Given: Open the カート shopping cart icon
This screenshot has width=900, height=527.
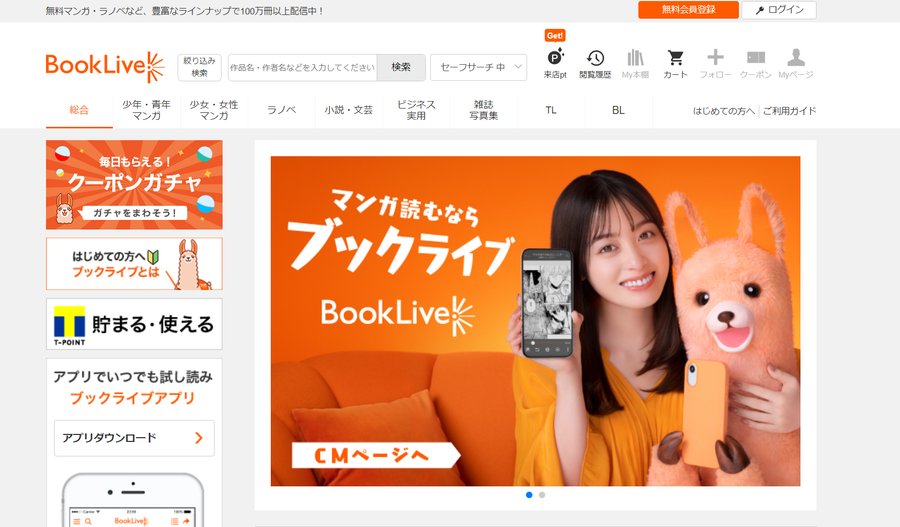Looking at the screenshot, I should [676, 63].
